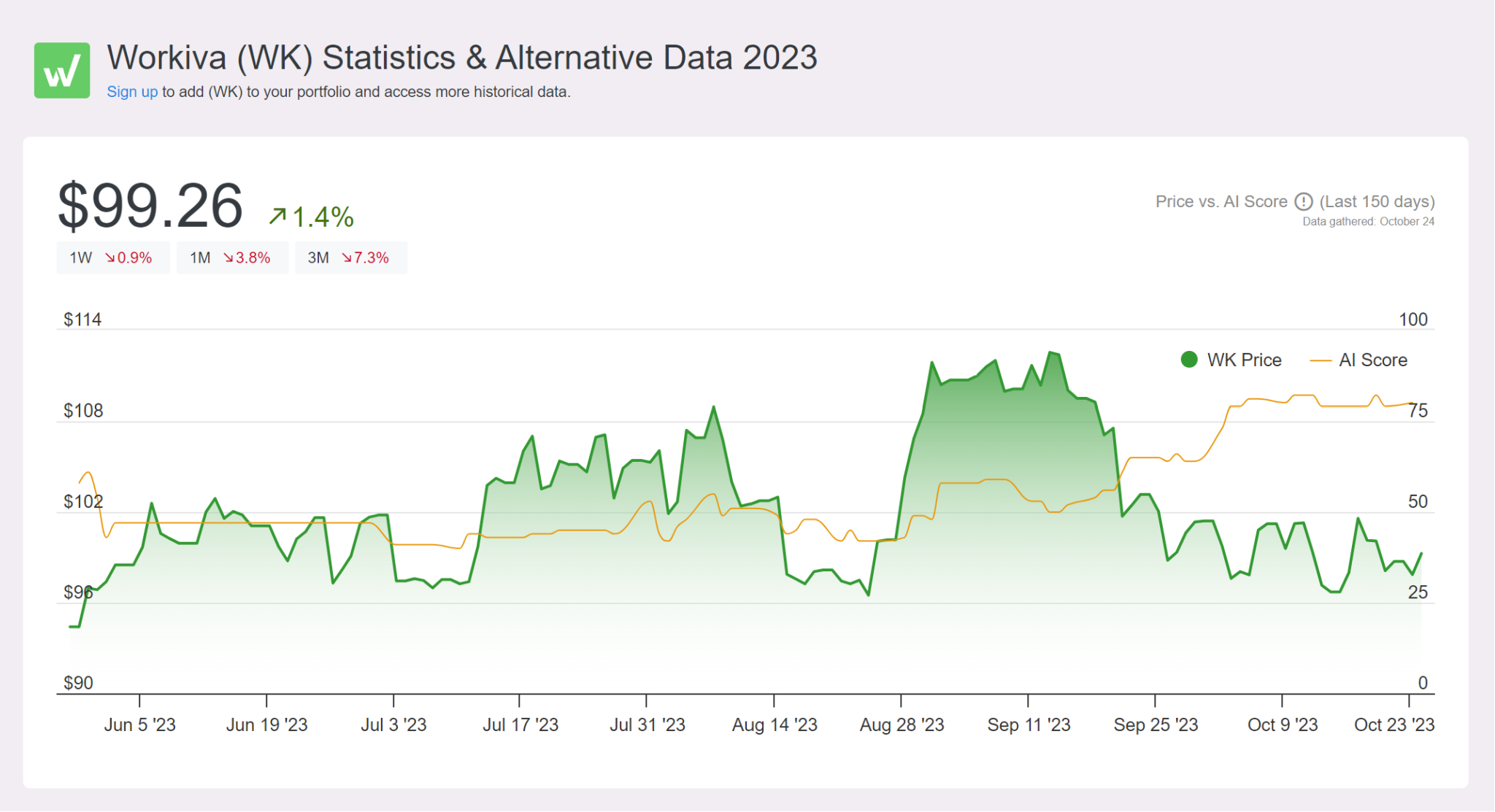Select the 3M performance period
The width and height of the screenshot is (1495, 812).
click(350, 258)
